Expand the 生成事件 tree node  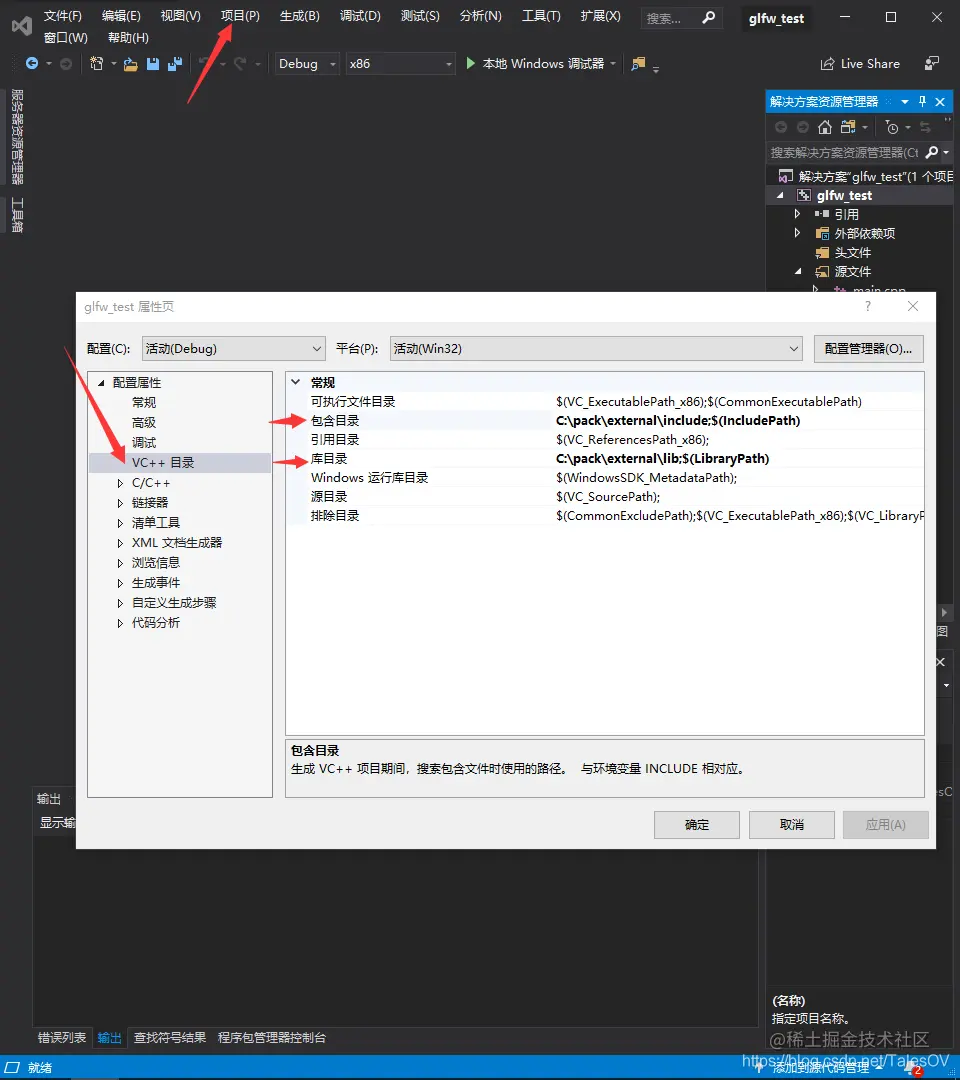[121, 583]
